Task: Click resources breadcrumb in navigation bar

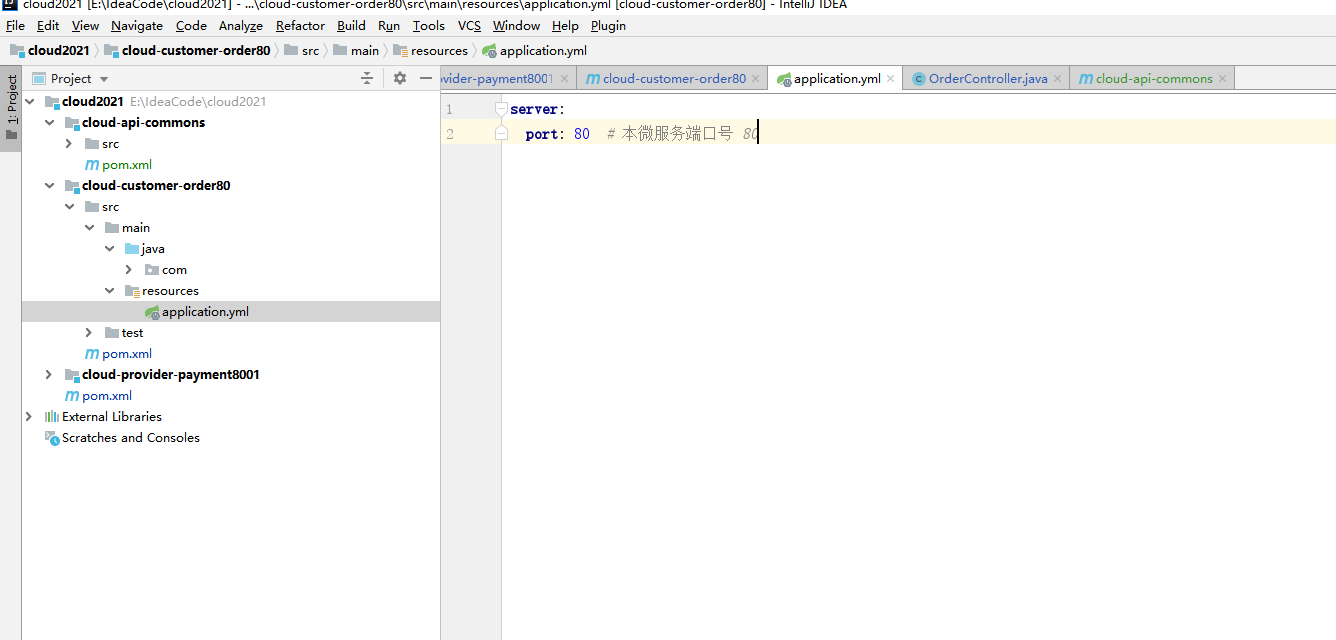Action: (430, 50)
